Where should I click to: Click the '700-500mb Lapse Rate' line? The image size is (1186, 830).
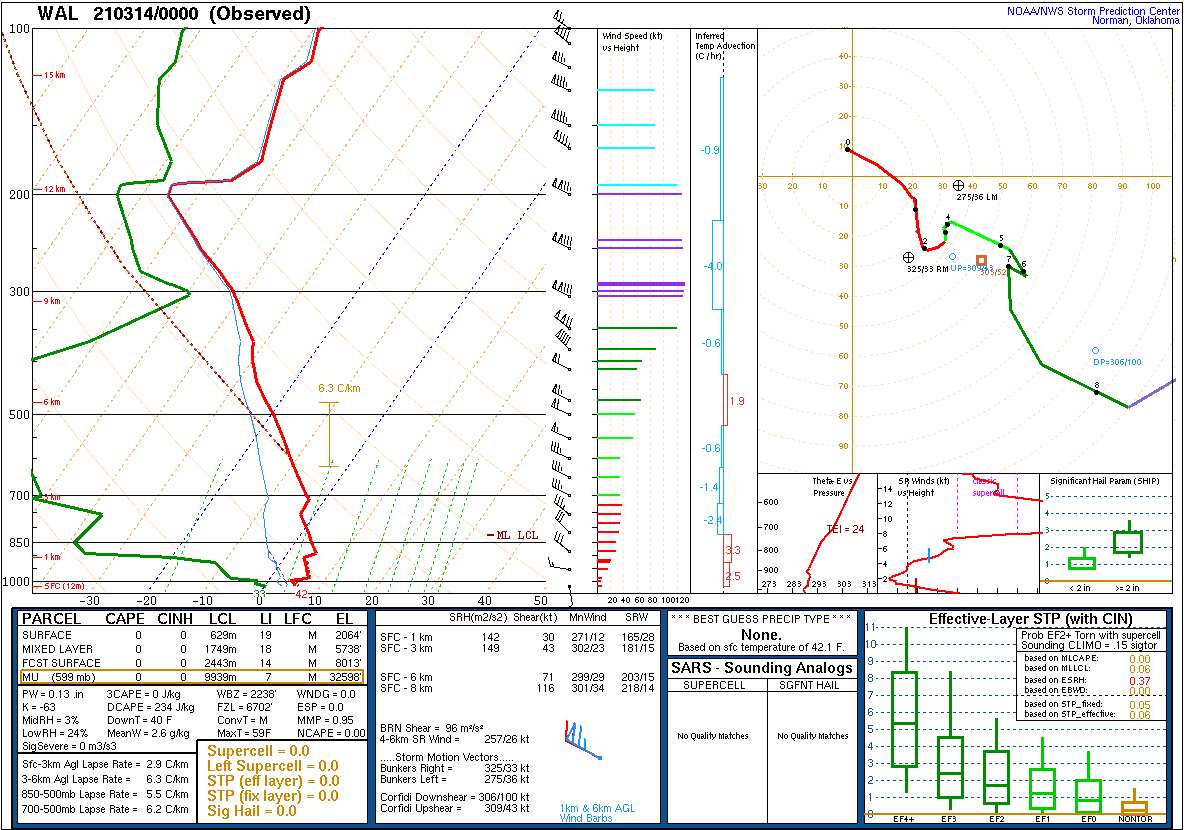click(105, 809)
